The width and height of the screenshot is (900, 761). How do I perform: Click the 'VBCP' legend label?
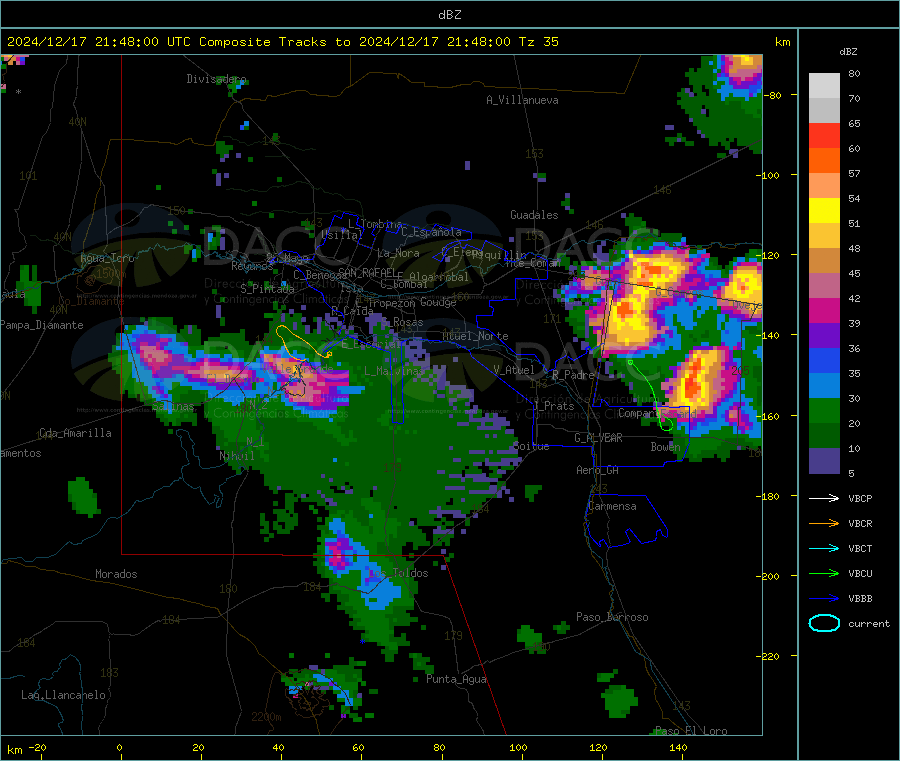[x=860, y=498]
